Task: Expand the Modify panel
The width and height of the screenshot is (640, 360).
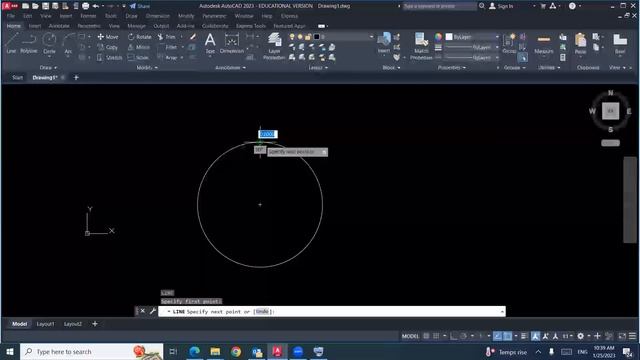Action: 147,68
